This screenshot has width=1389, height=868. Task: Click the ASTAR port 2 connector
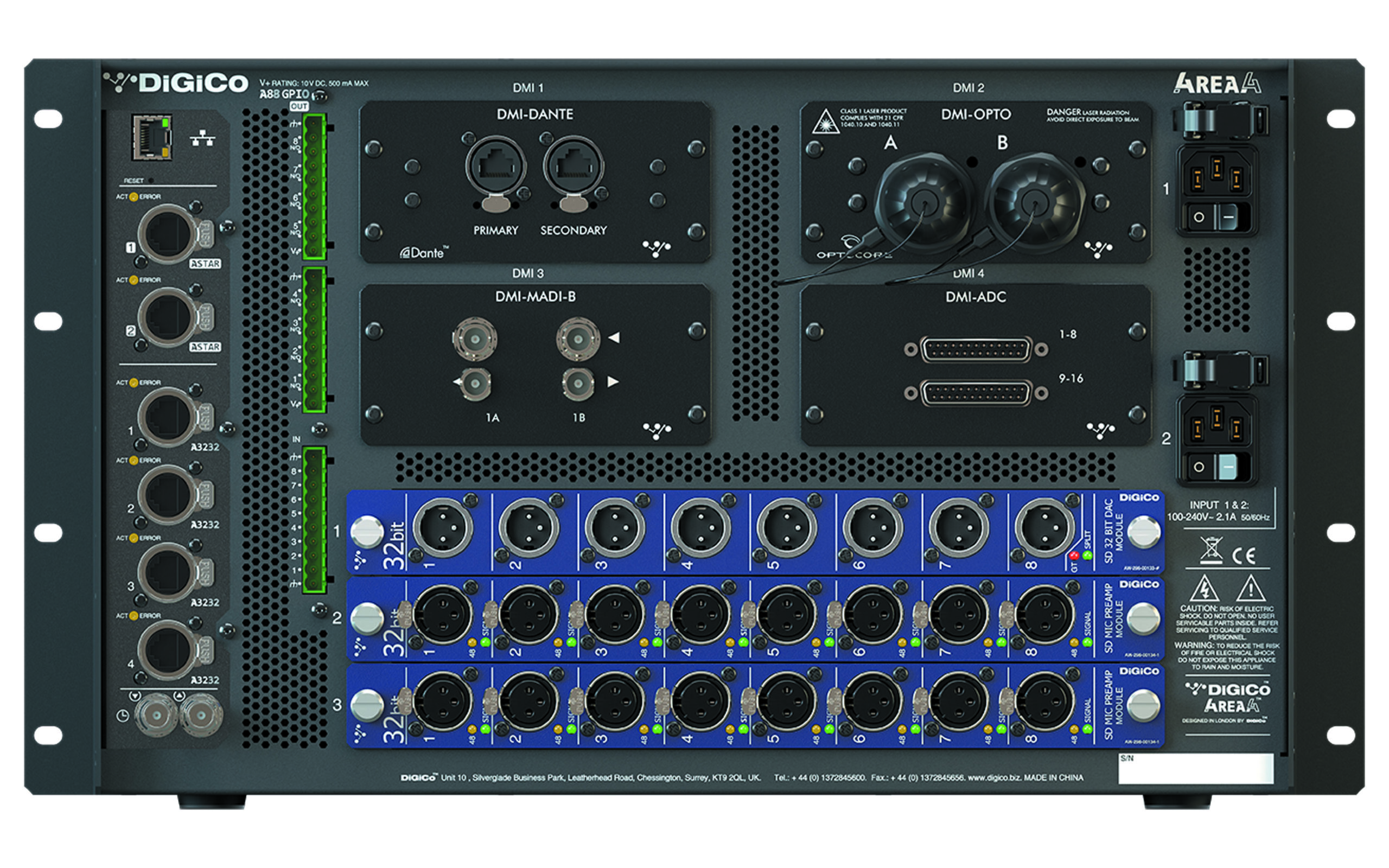pyautogui.click(x=168, y=317)
